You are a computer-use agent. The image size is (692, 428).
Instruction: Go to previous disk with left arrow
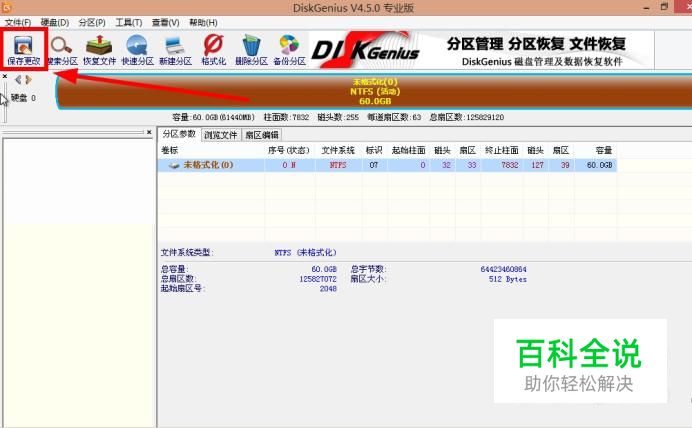18,79
